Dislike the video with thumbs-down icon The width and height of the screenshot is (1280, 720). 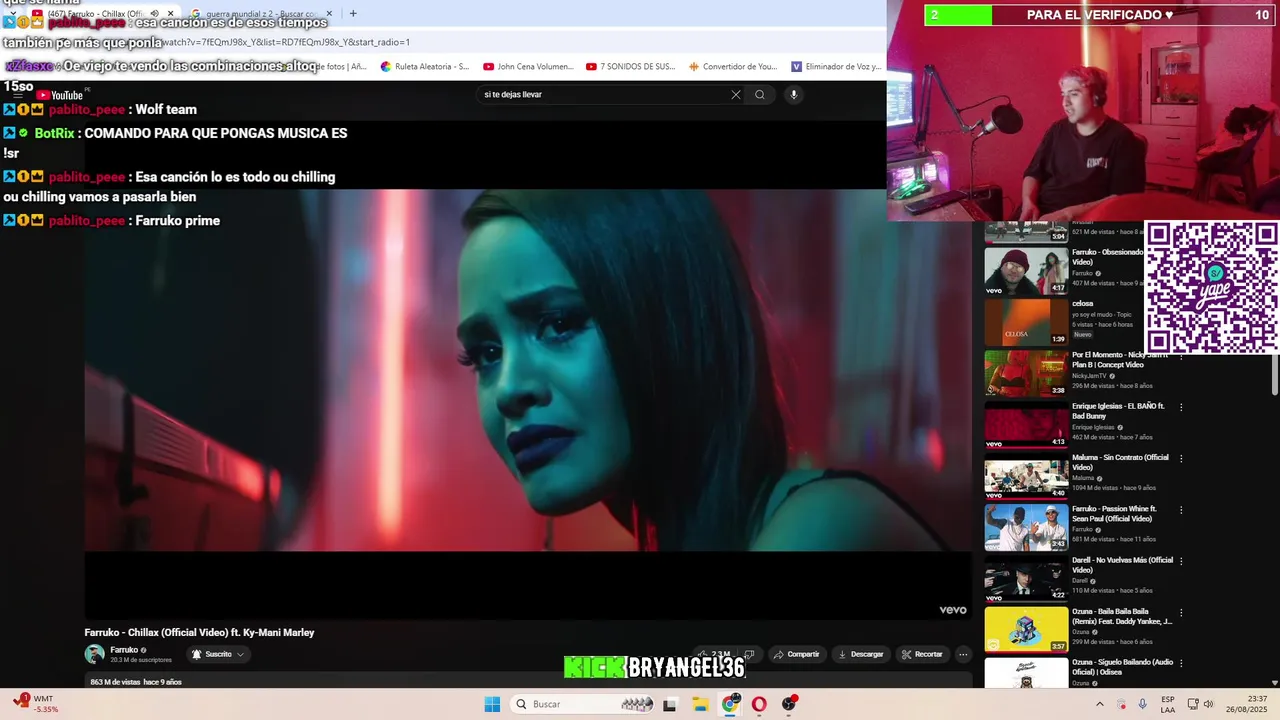coord(749,655)
